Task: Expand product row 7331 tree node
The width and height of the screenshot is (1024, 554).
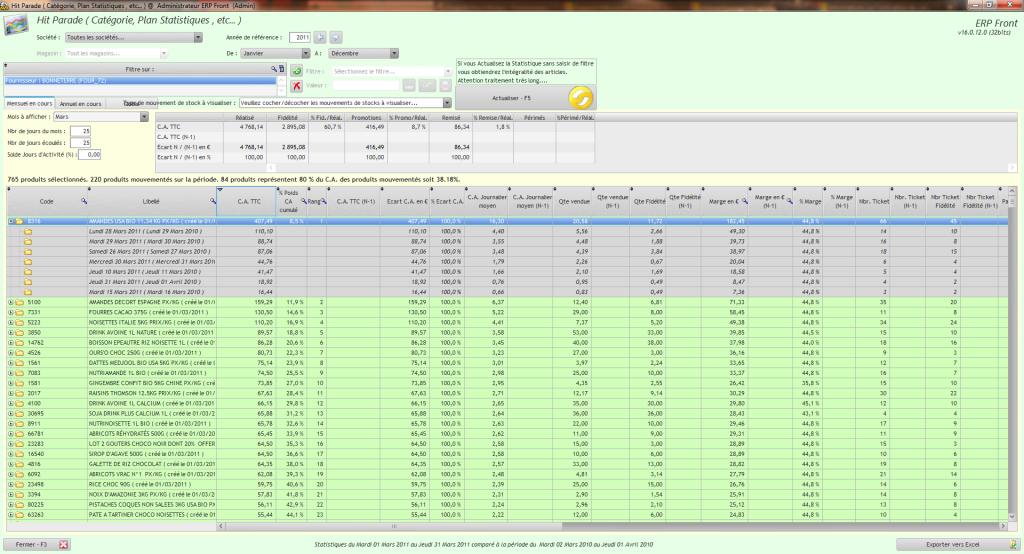Action: (x=10, y=311)
